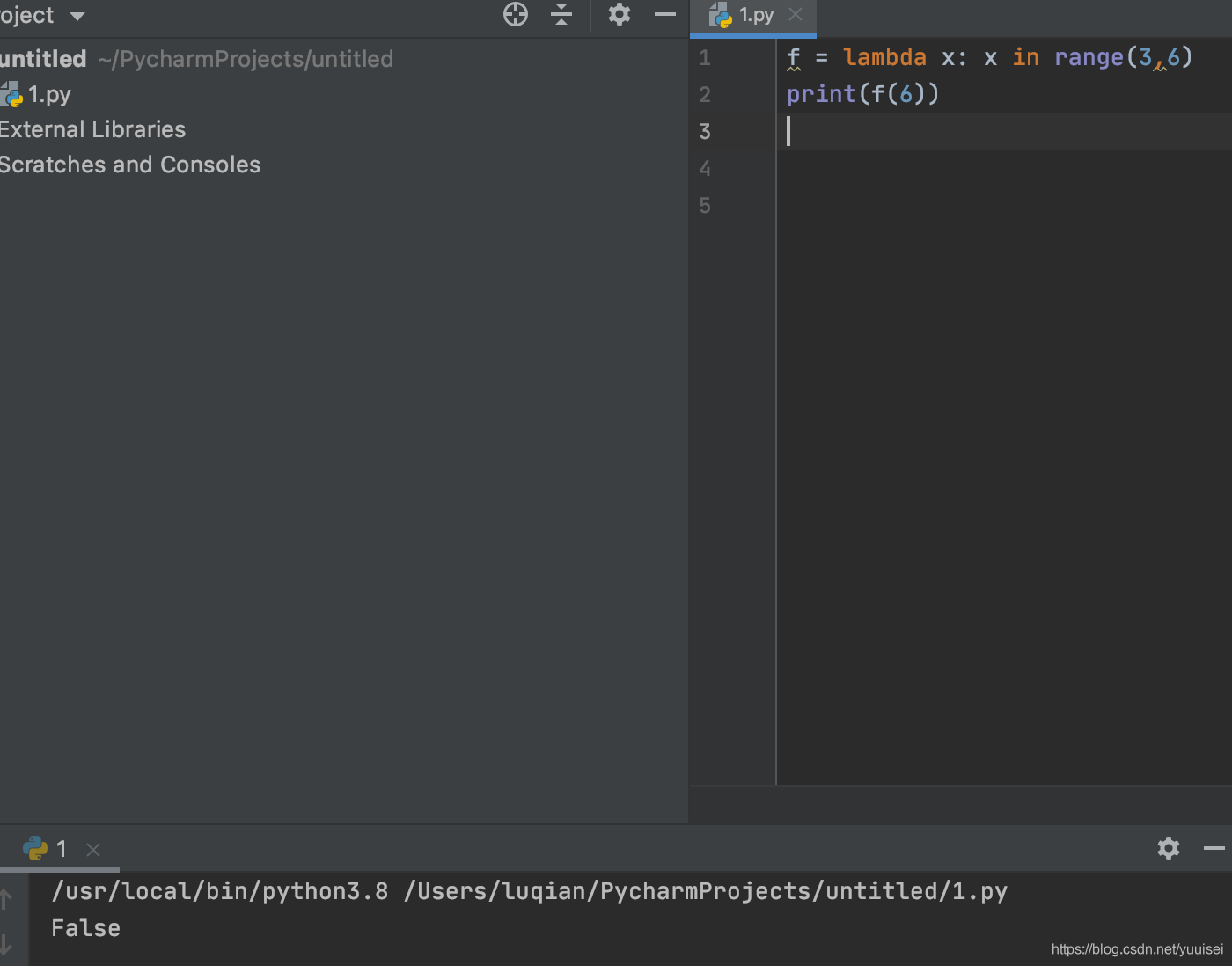The height and width of the screenshot is (966, 1232).
Task: Click line number 5 in gutter
Action: (x=705, y=206)
